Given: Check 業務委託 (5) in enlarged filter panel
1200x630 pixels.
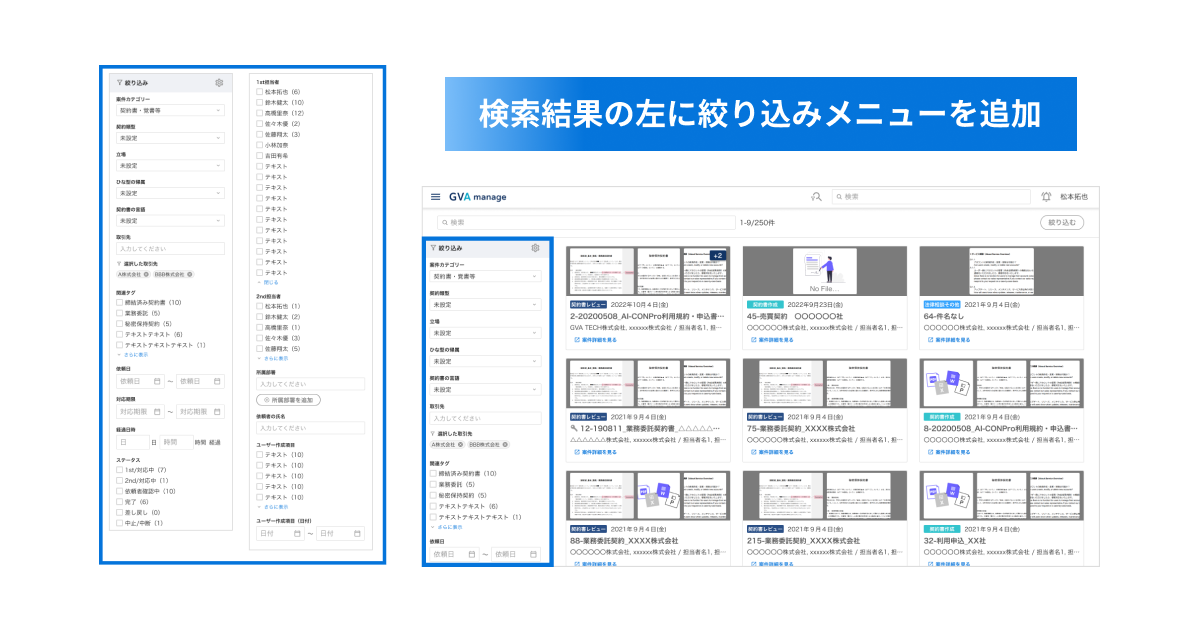Looking at the screenshot, I should point(120,313).
